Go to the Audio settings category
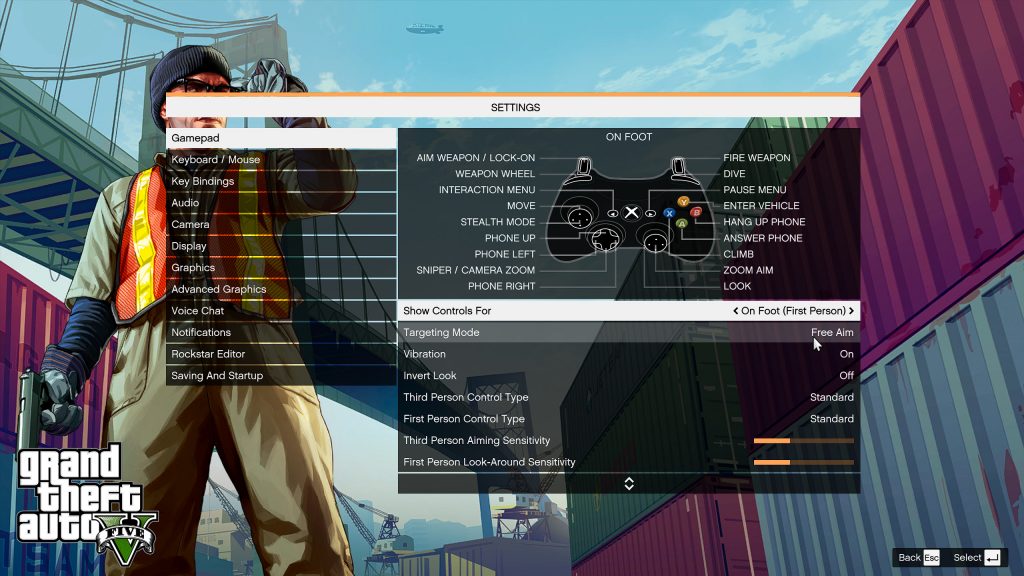1024x576 pixels. (281, 202)
